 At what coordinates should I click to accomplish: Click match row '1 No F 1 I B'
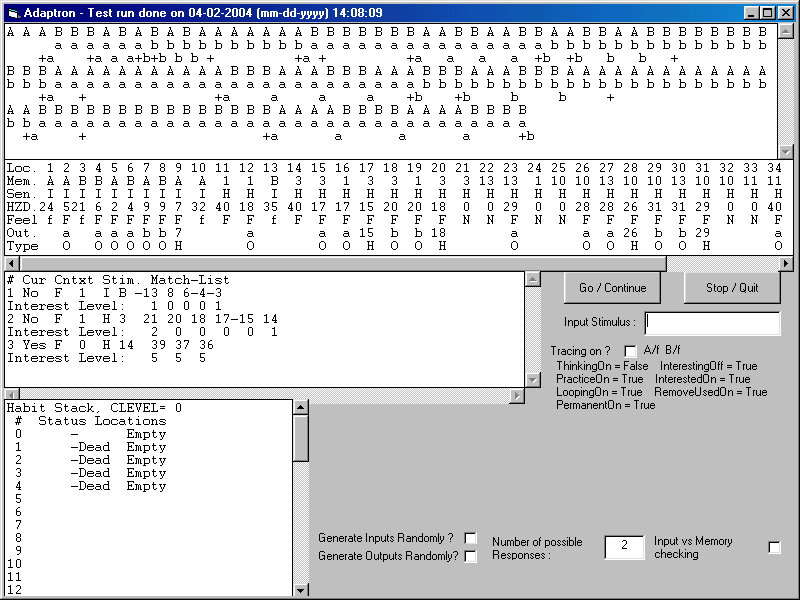pos(115,293)
